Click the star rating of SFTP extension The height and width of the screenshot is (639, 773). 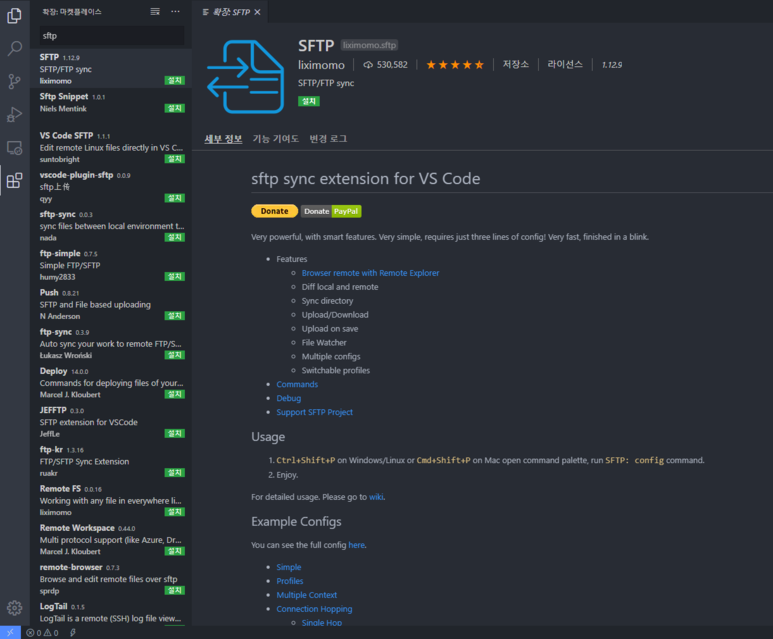[x=455, y=65]
